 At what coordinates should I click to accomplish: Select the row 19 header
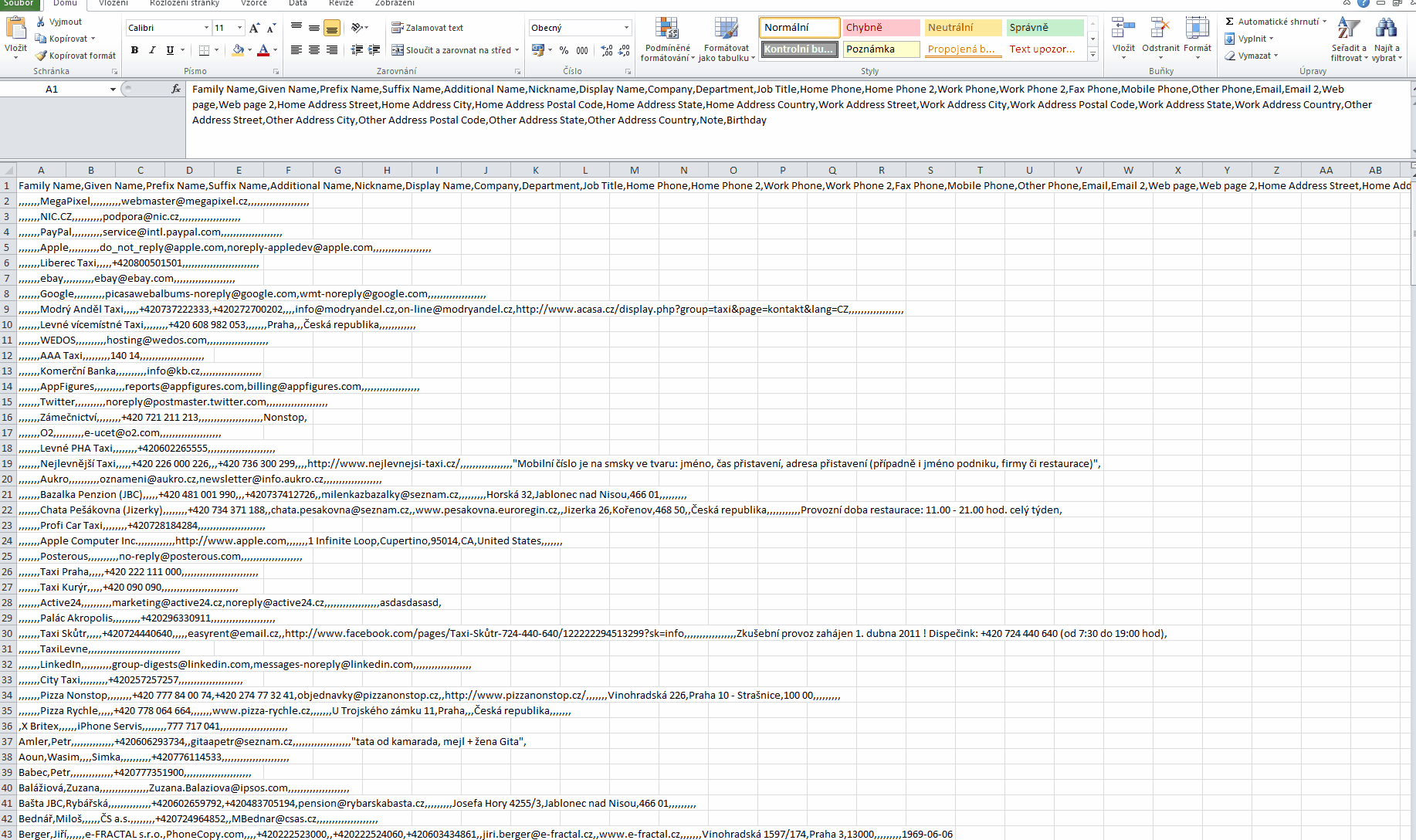[x=8, y=463]
